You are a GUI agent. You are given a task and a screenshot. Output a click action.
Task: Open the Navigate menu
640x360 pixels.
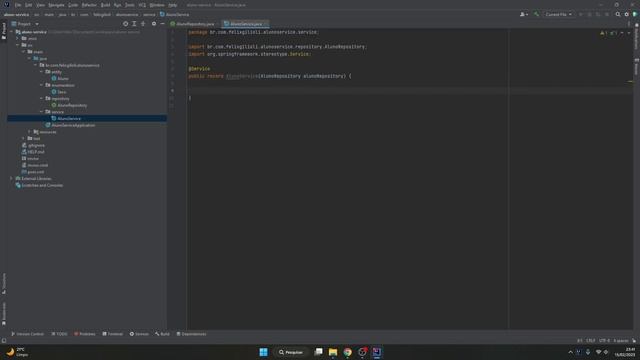[x=56, y=5]
